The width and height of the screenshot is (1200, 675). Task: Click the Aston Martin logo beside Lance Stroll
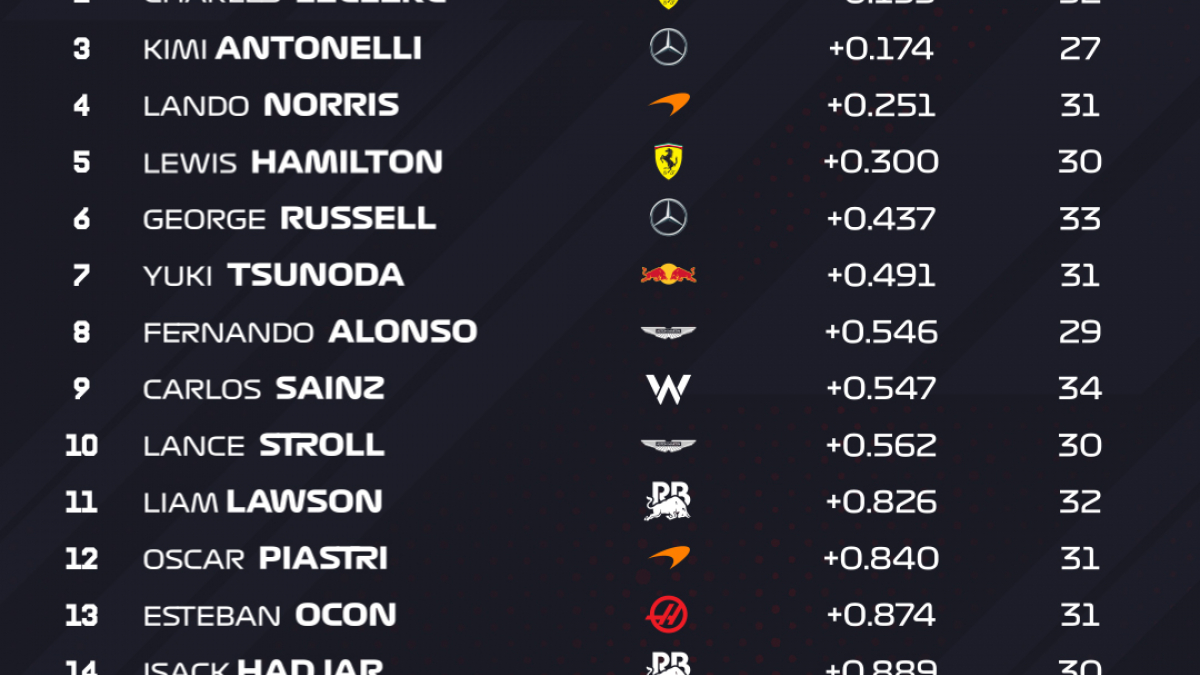(668, 445)
